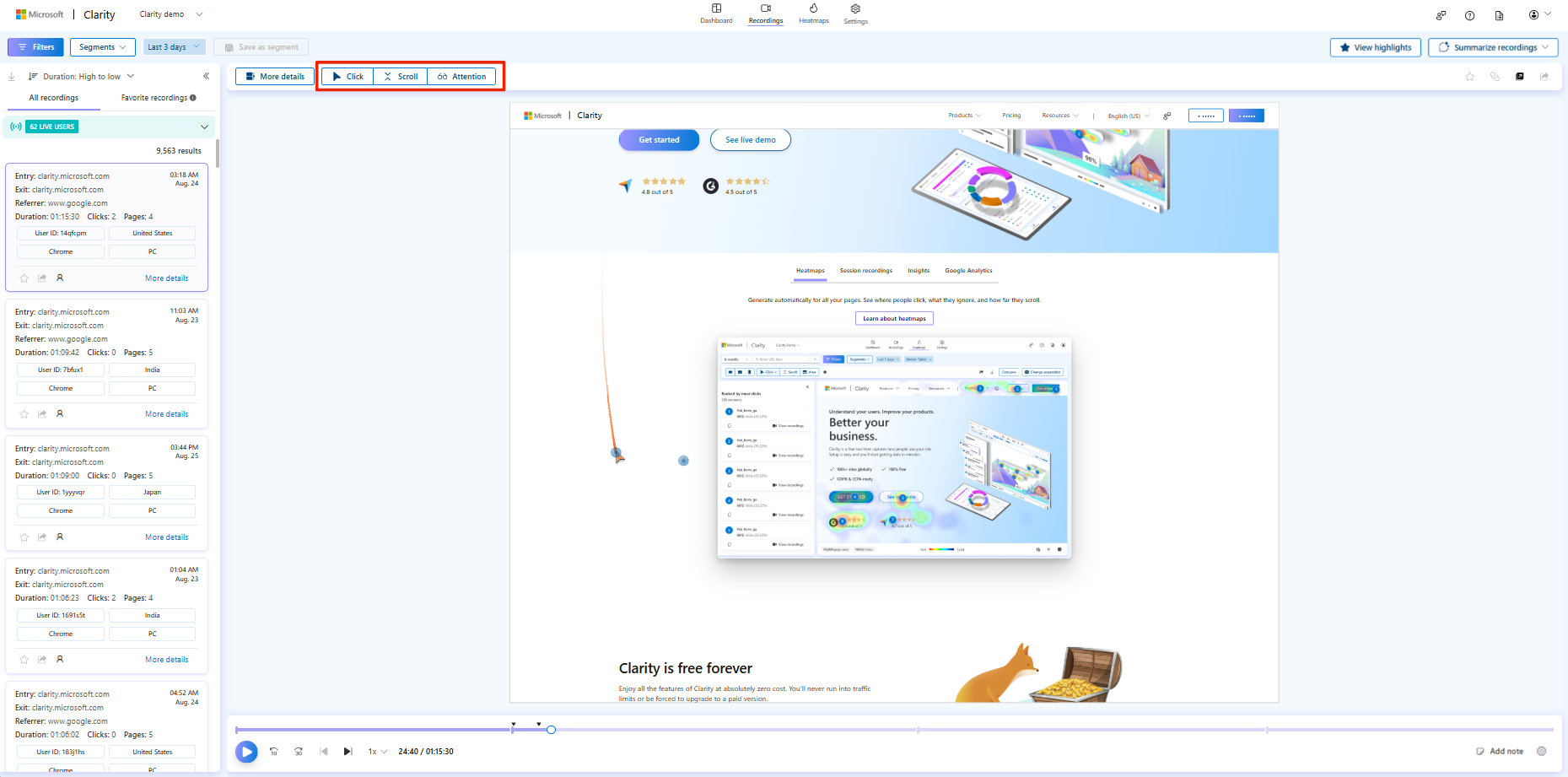
Task: Switch to the Favorite recordings tab
Action: pyautogui.click(x=159, y=98)
